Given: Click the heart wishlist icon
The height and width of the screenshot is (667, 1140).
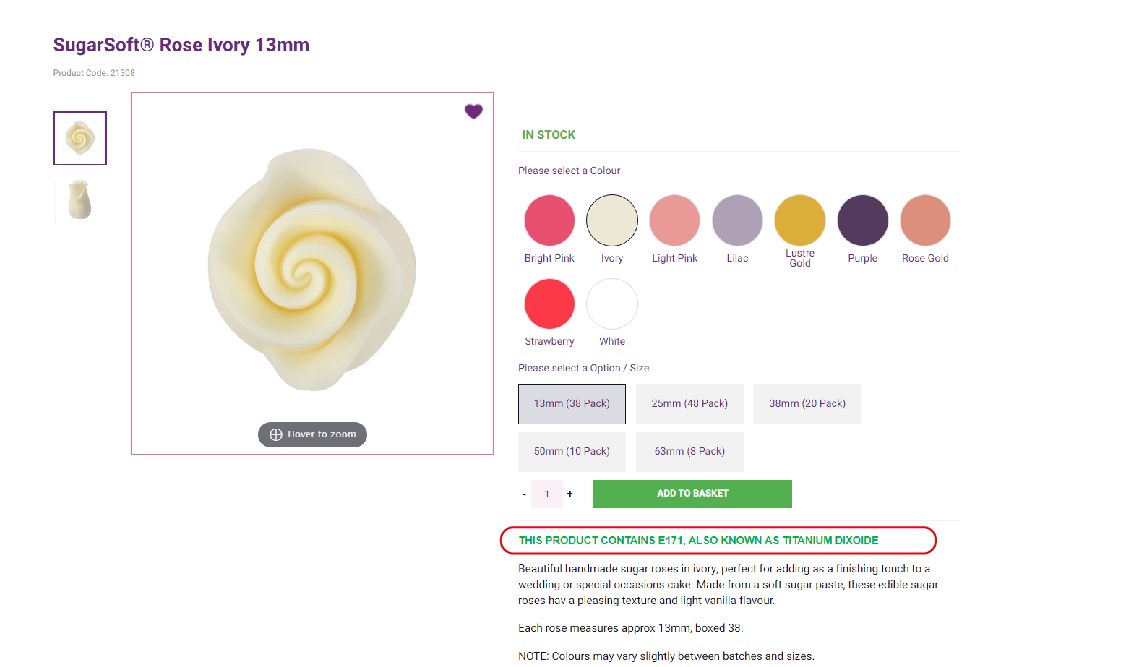Looking at the screenshot, I should 473,111.
